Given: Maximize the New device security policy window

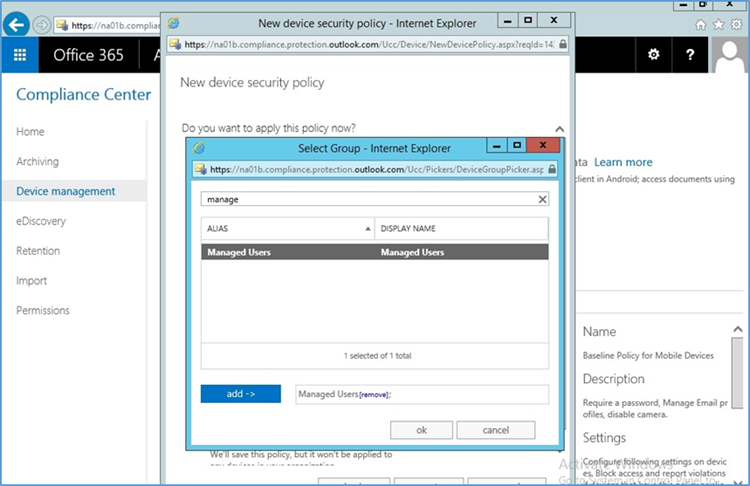Looking at the screenshot, I should tap(528, 20).
